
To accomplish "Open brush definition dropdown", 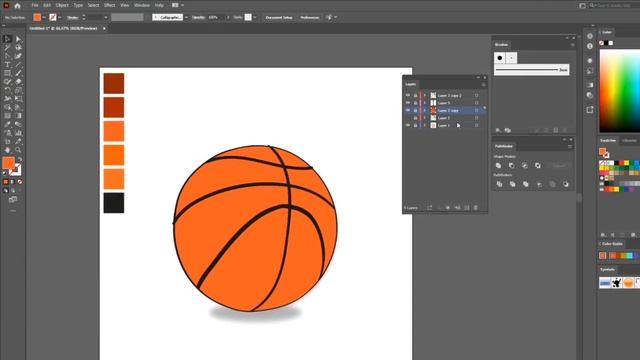I will click(x=186, y=17).
